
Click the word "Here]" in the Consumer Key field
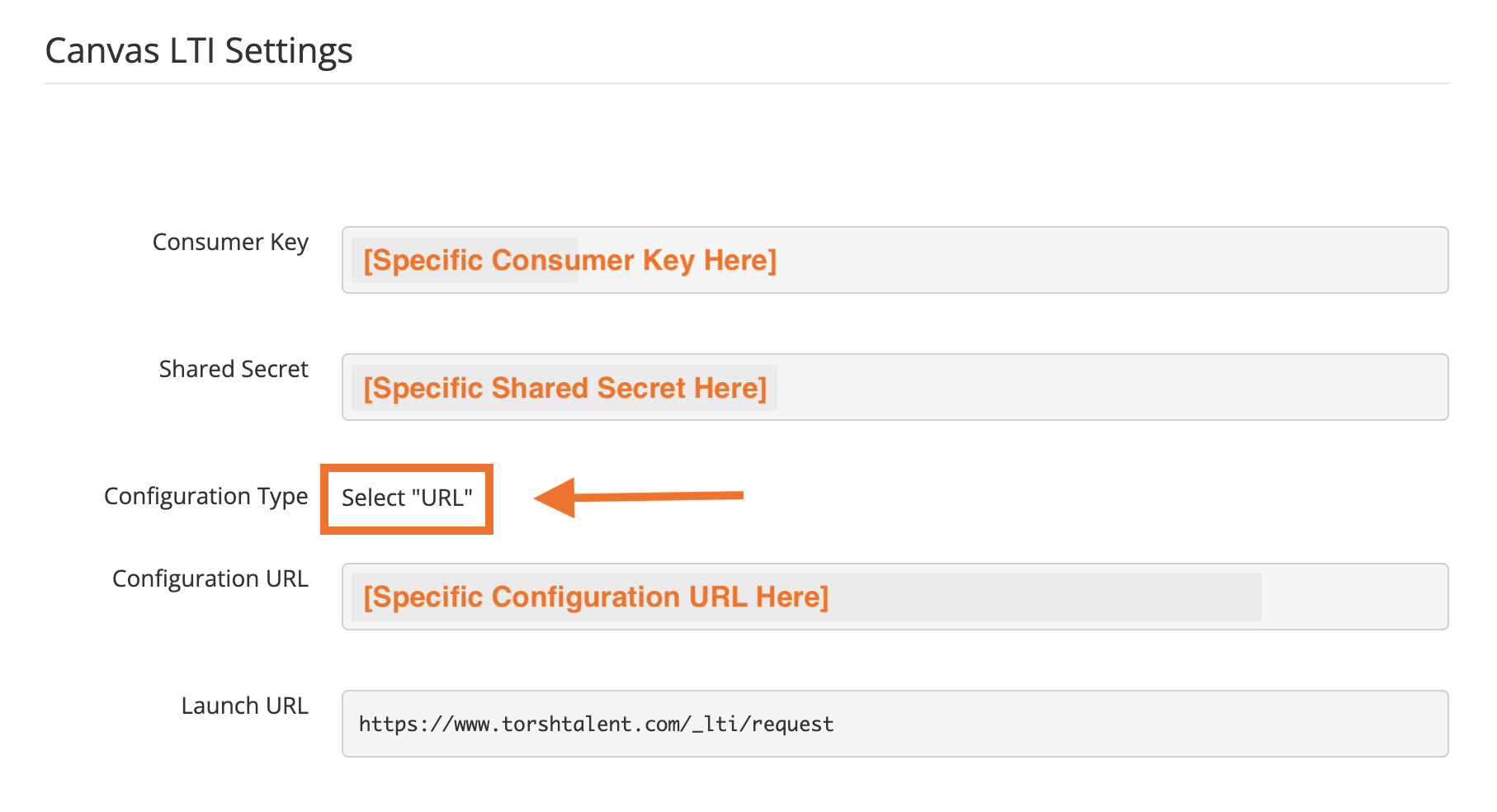click(740, 261)
